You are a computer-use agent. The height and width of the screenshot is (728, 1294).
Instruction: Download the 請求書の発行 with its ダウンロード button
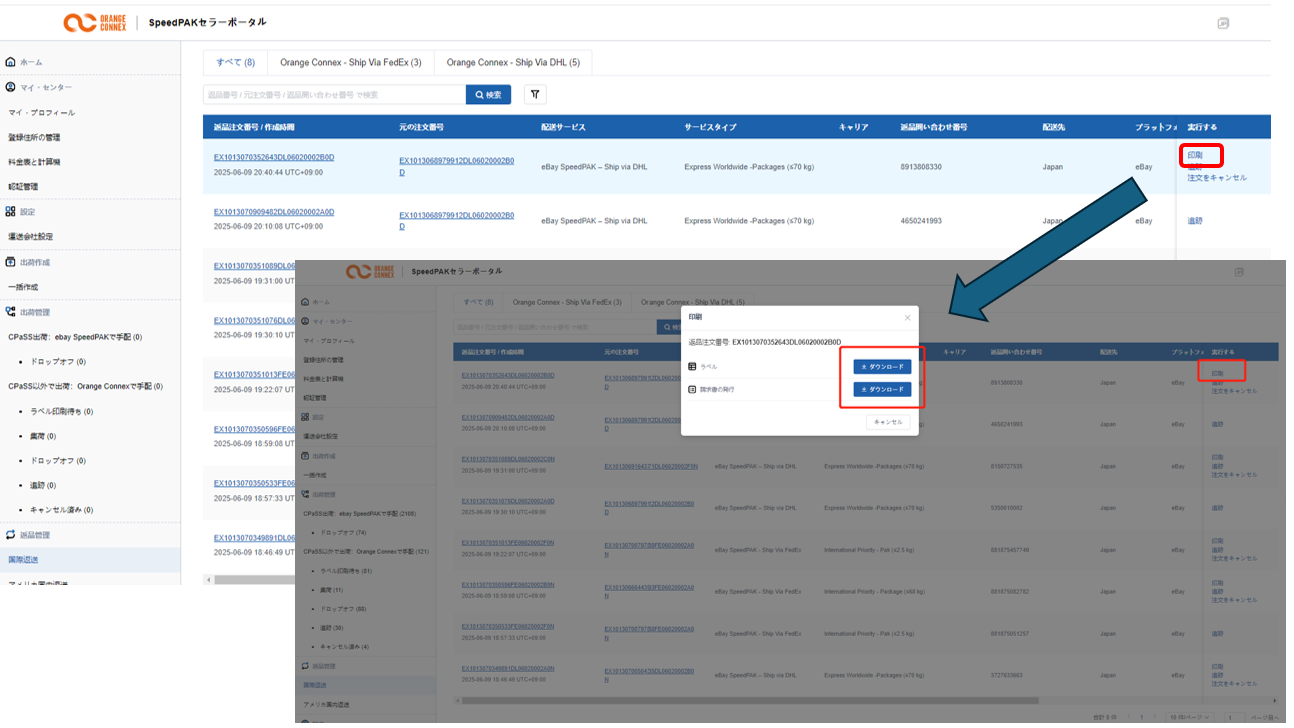(x=882, y=389)
